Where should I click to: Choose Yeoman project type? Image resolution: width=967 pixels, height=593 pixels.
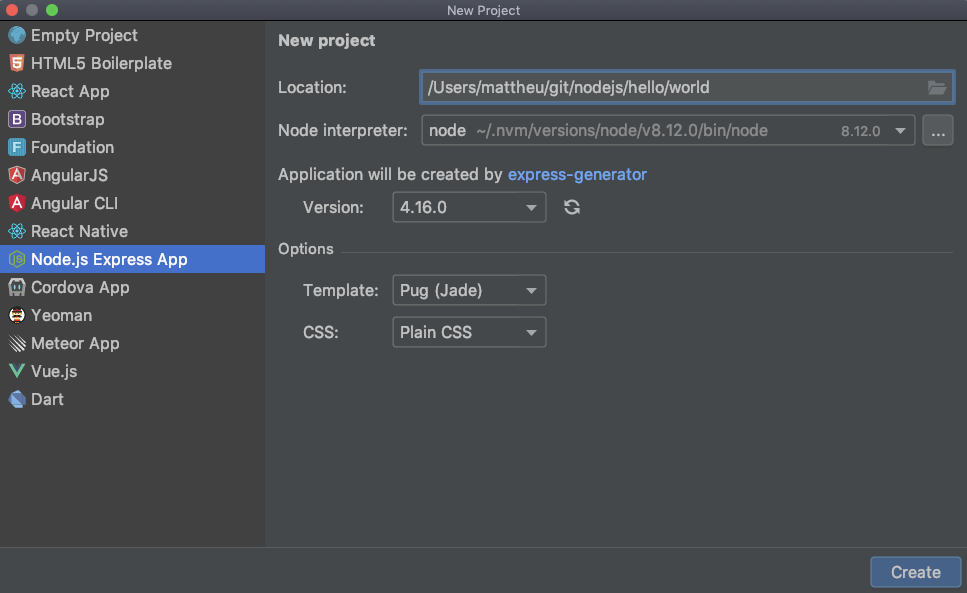[x=133, y=315]
